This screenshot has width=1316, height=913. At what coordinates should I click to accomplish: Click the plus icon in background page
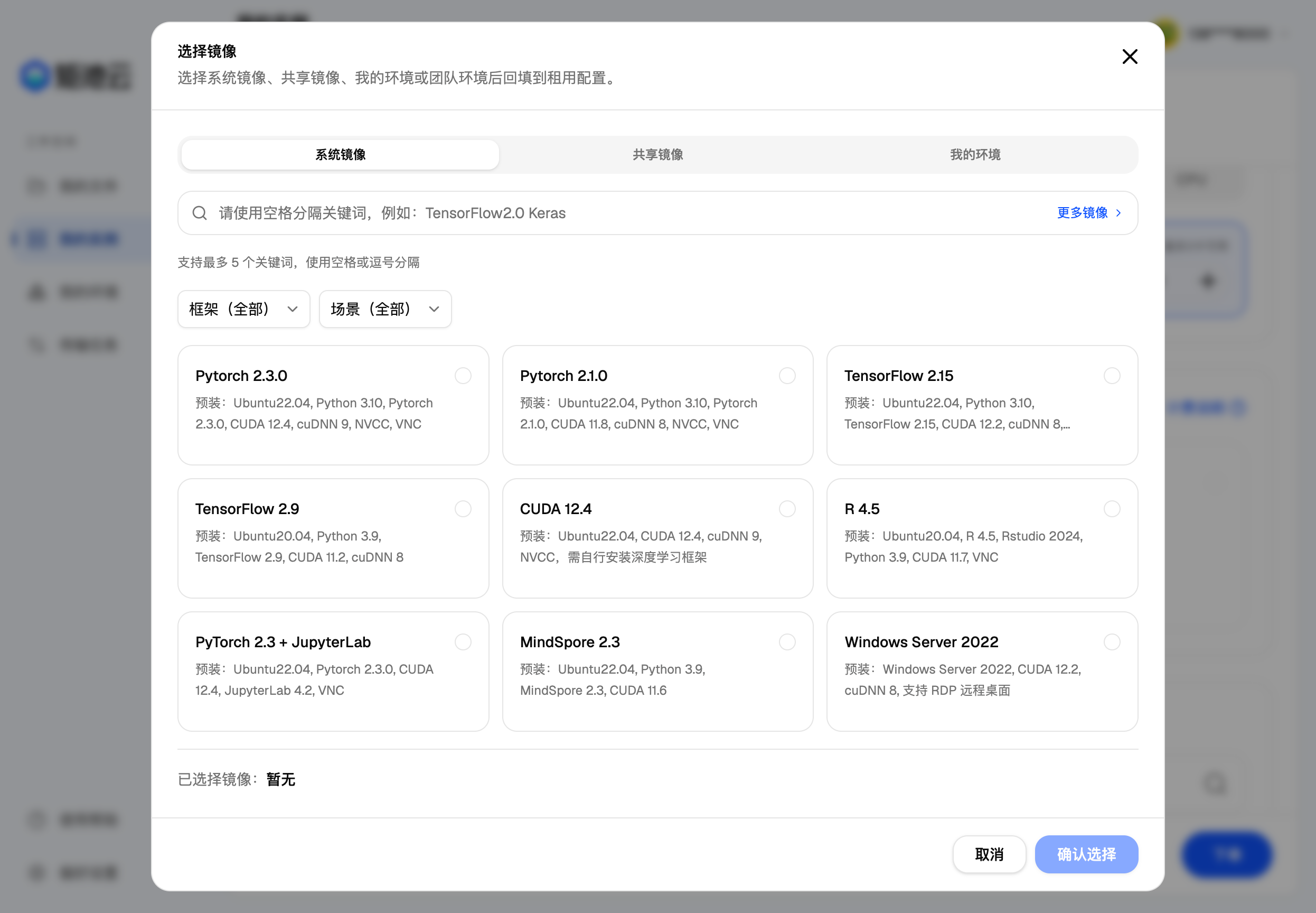pyautogui.click(x=1208, y=281)
